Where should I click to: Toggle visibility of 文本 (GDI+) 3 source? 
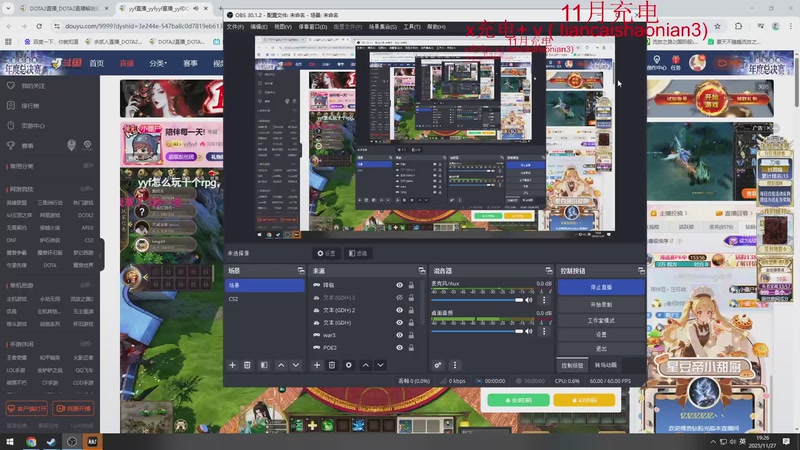(x=399, y=297)
